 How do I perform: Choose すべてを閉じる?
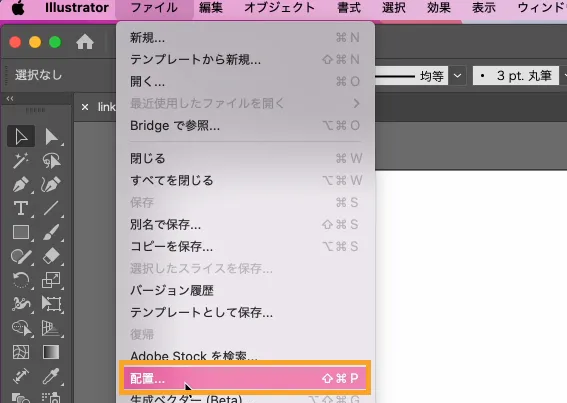pyautogui.click(x=245, y=180)
